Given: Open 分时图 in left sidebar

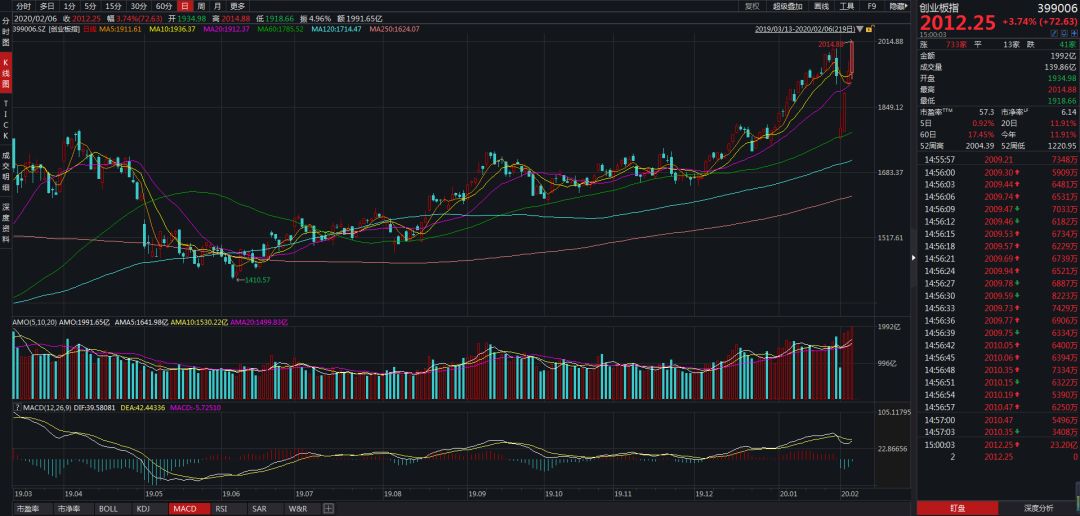Looking at the screenshot, I should point(6,32).
